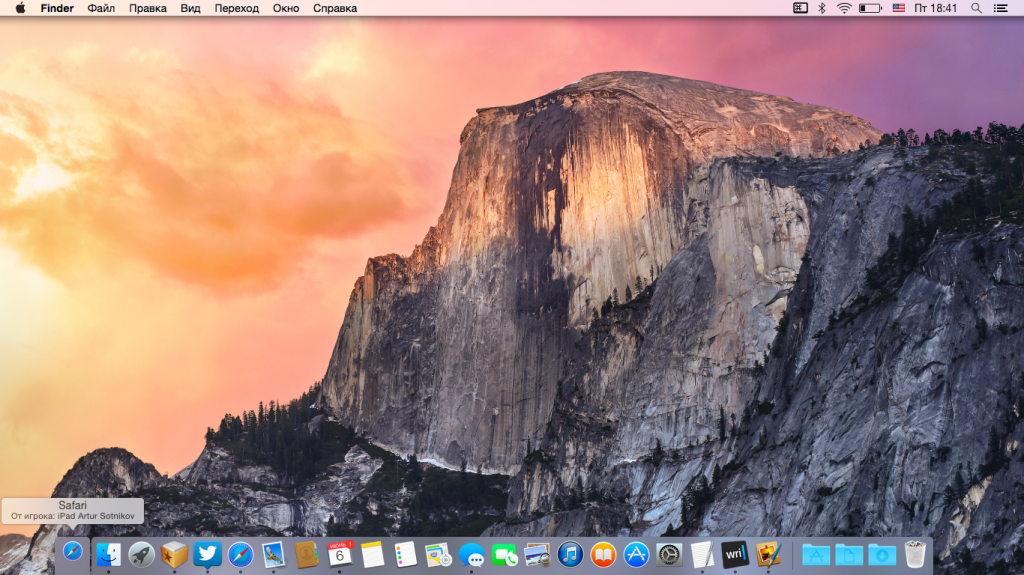1024x575 pixels.
Task: Open the Mac App Store dock icon
Action: coord(636,554)
